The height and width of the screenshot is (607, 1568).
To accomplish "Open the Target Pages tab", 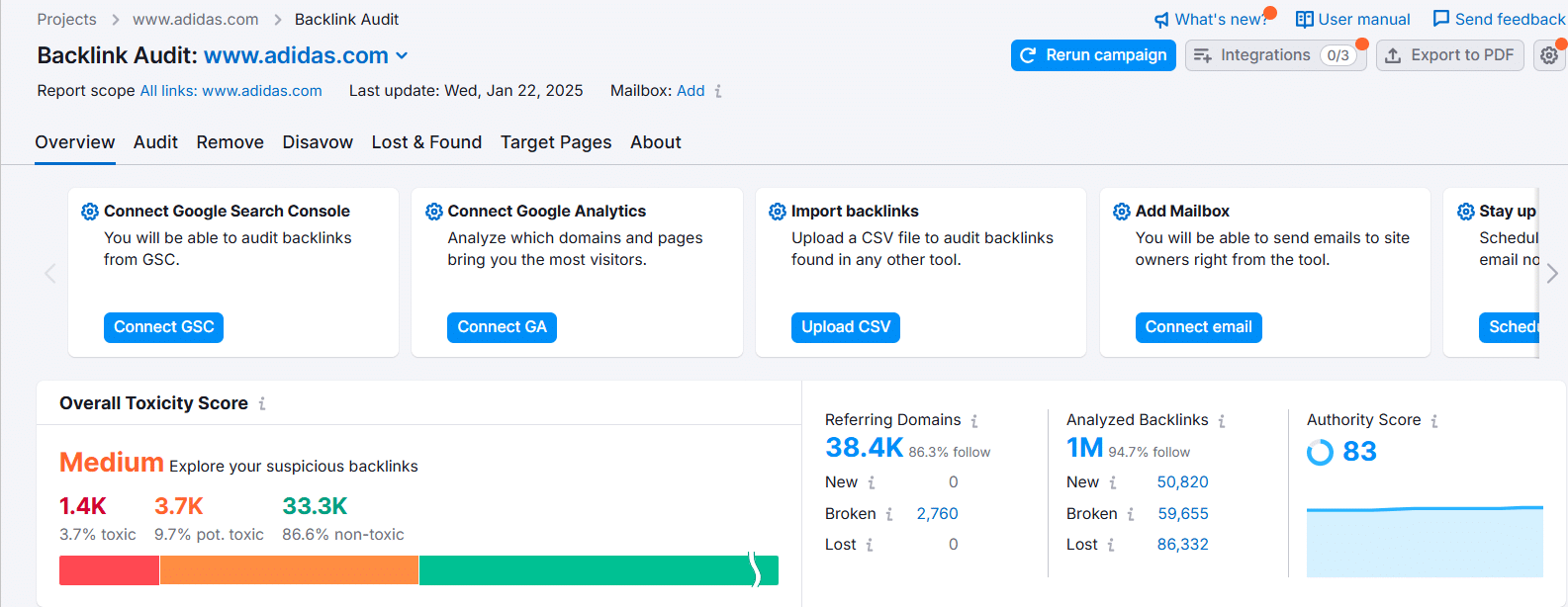I will pos(556,142).
